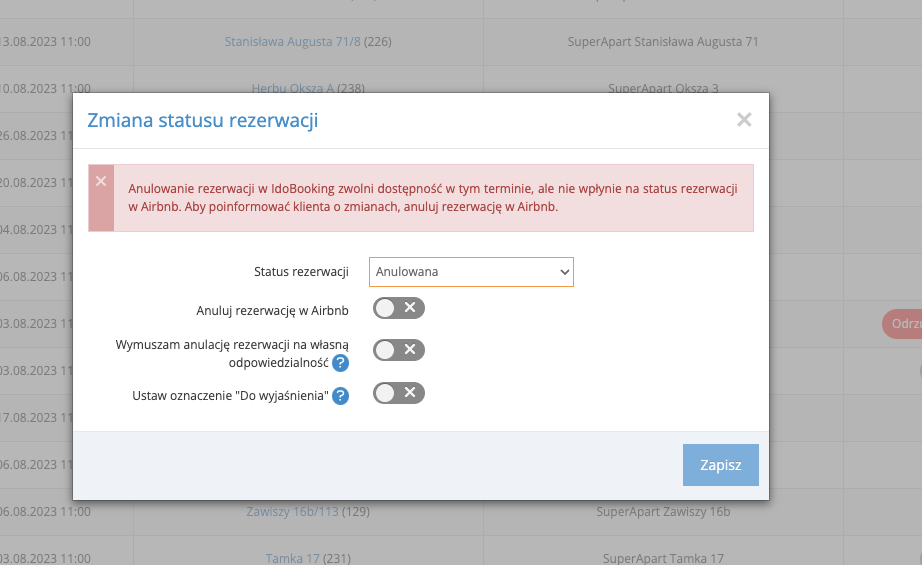This screenshot has width=922, height=565.
Task: Open Zawiszy 16b/113 link
Action: [293, 512]
